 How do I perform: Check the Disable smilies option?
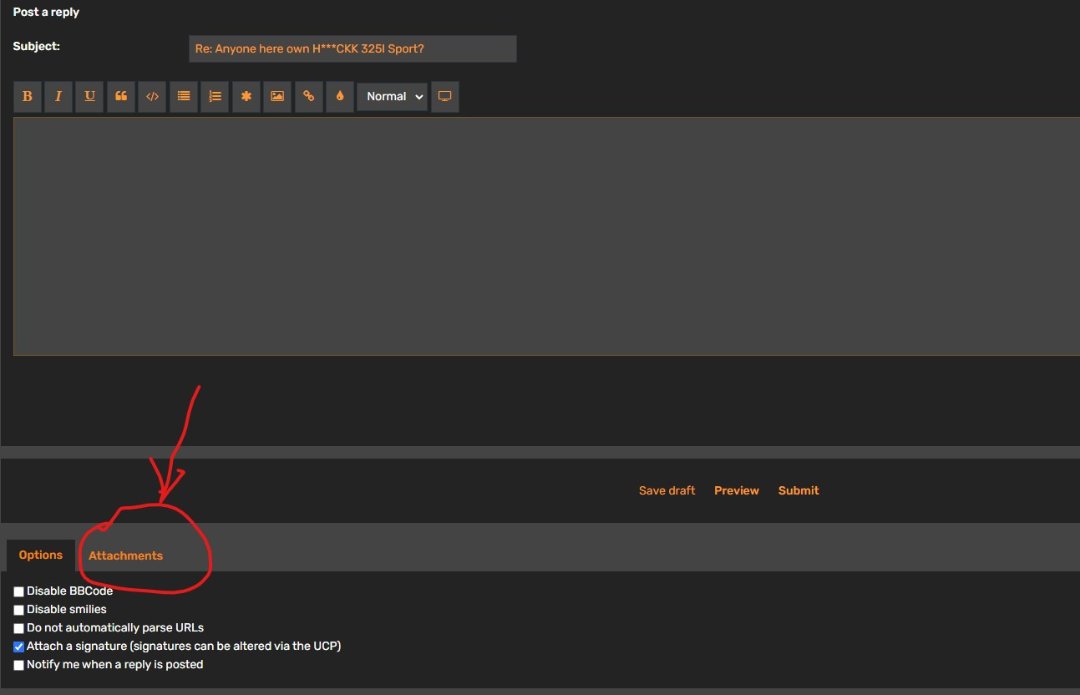click(x=19, y=610)
